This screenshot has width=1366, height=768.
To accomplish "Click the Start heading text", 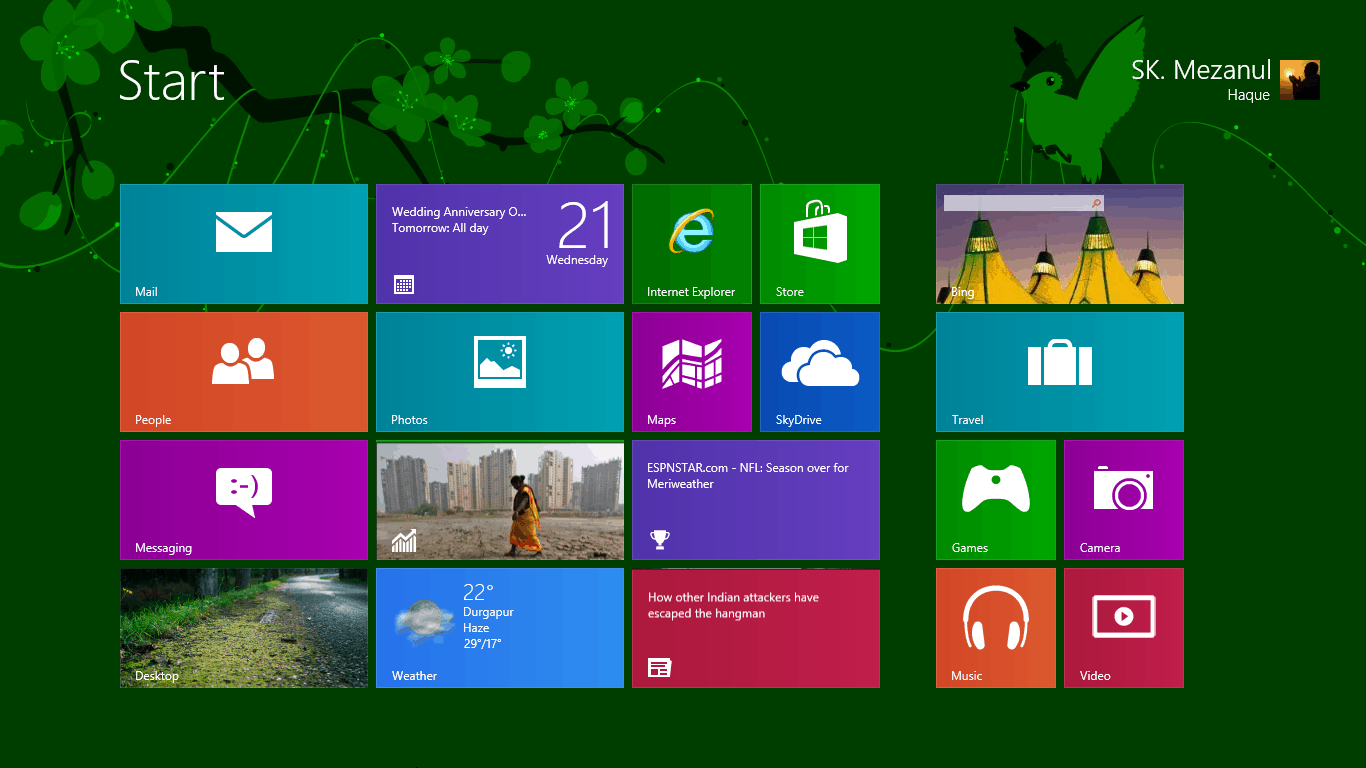I will point(172,82).
